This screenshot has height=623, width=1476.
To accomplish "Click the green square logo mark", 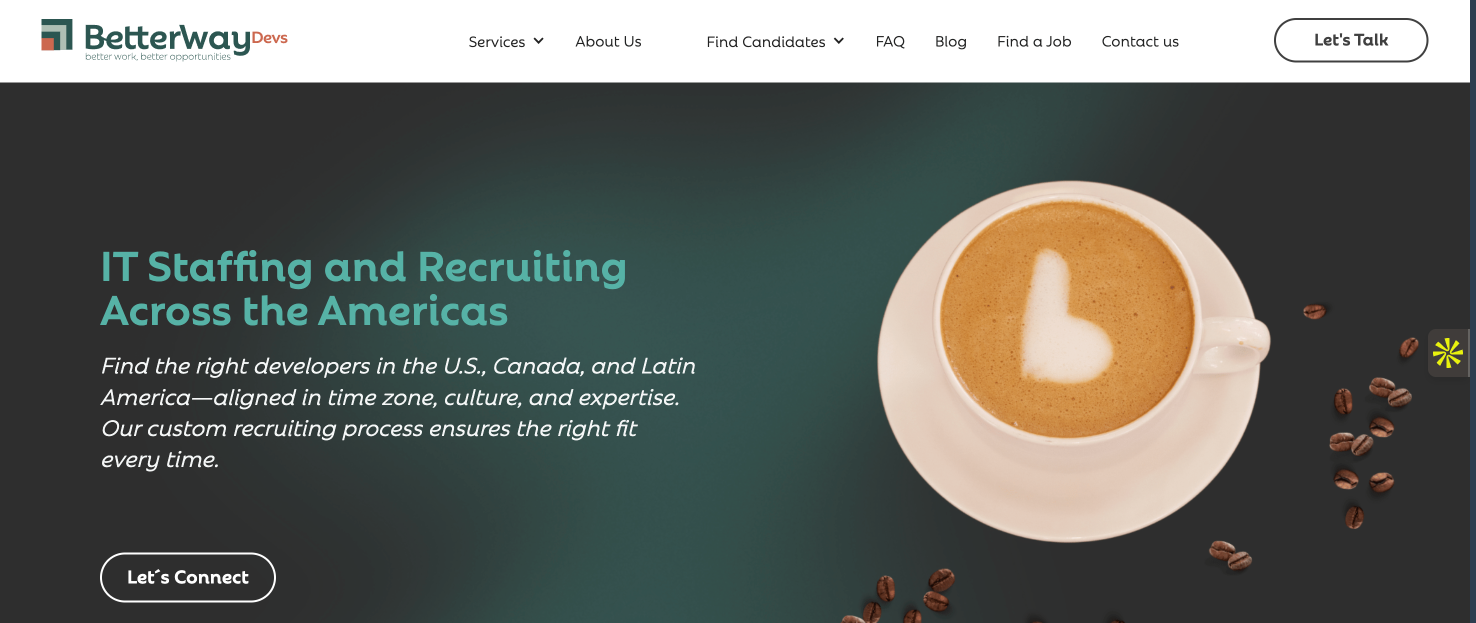I will tap(57, 34).
